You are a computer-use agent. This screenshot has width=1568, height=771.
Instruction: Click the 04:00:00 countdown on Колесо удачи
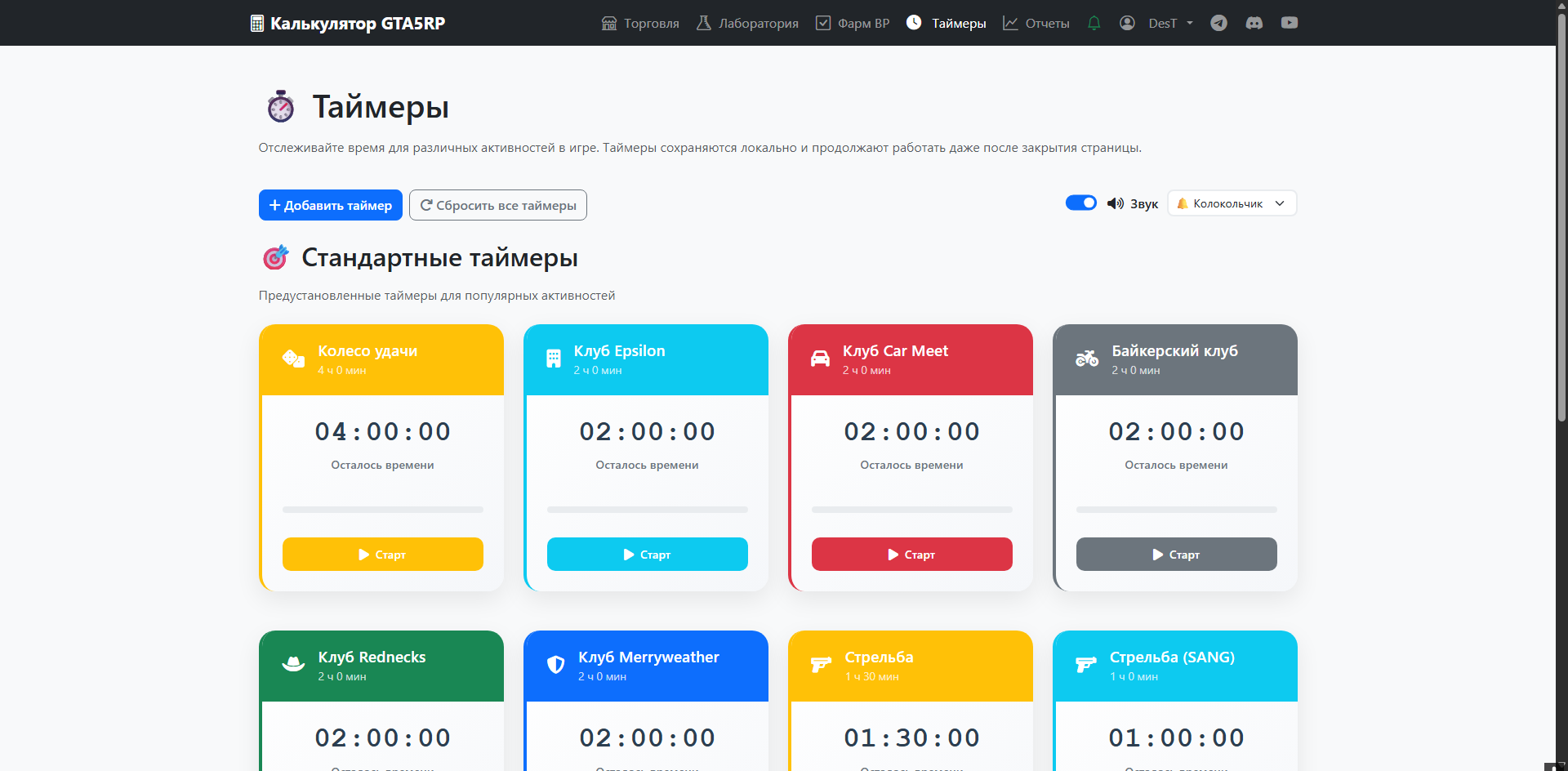[x=383, y=431]
